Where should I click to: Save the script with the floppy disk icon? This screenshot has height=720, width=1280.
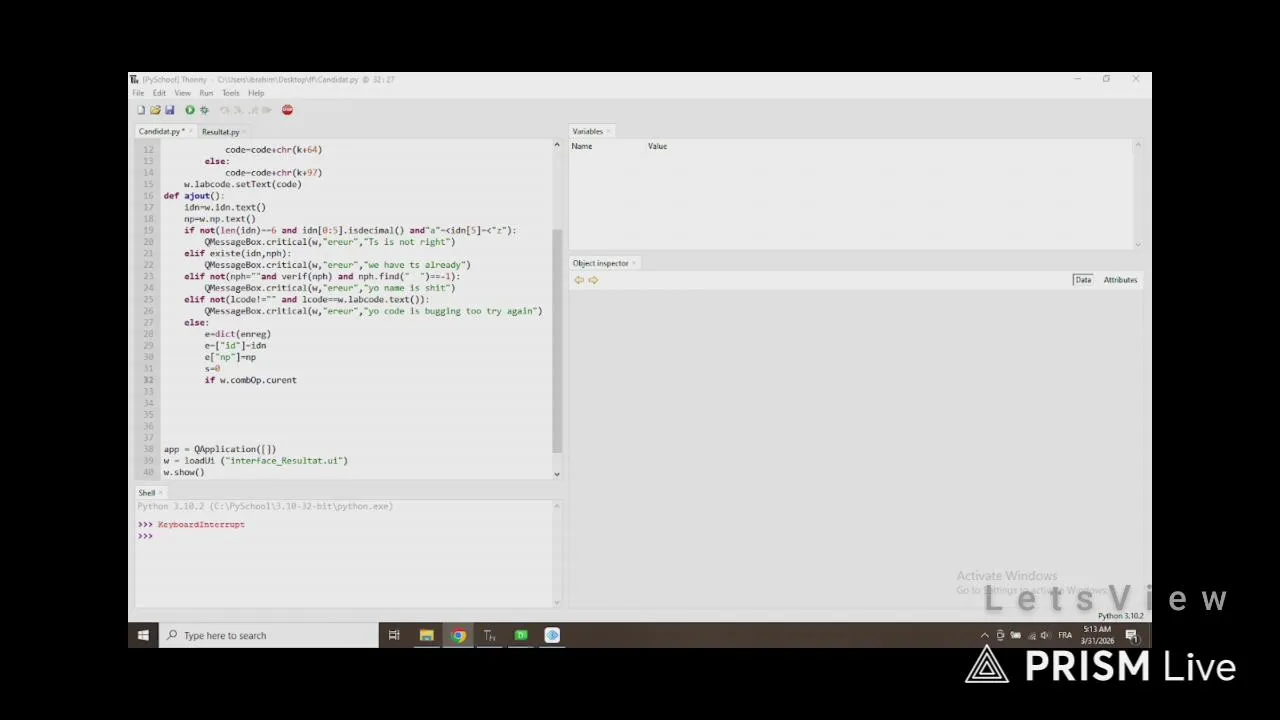pyautogui.click(x=169, y=110)
